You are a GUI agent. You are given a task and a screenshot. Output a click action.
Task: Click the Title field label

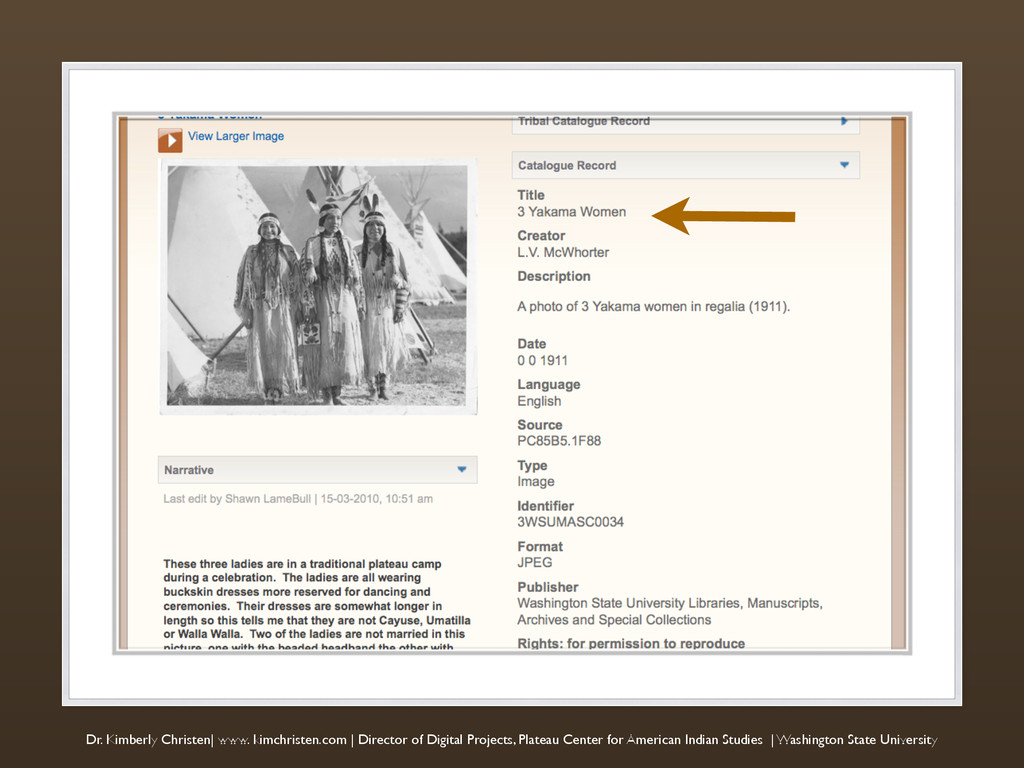[x=531, y=195]
